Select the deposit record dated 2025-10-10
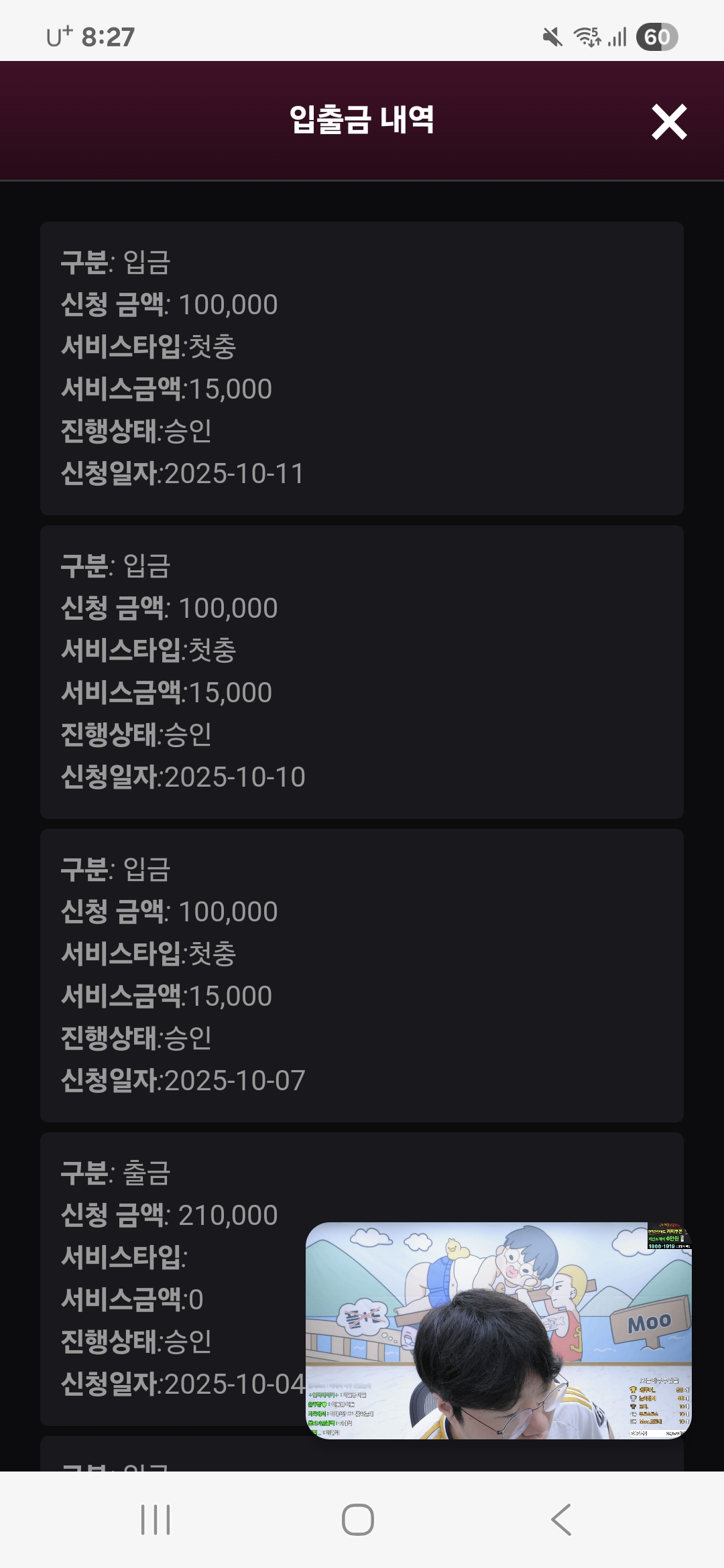The image size is (724, 1568). click(362, 671)
